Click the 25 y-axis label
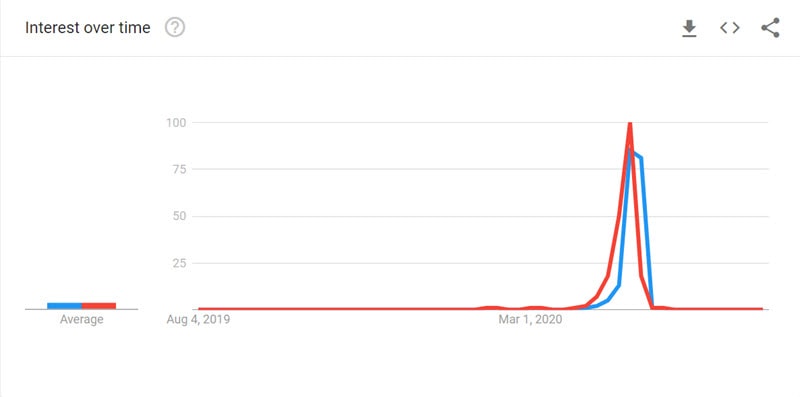Viewport: 800px width, 397px height. pyautogui.click(x=178, y=263)
